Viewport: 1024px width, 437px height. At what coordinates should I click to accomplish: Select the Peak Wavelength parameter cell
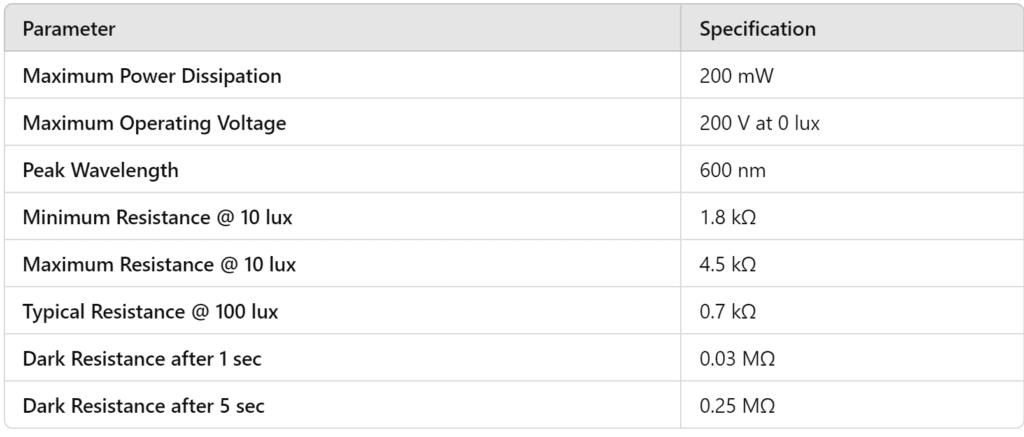tap(100, 170)
